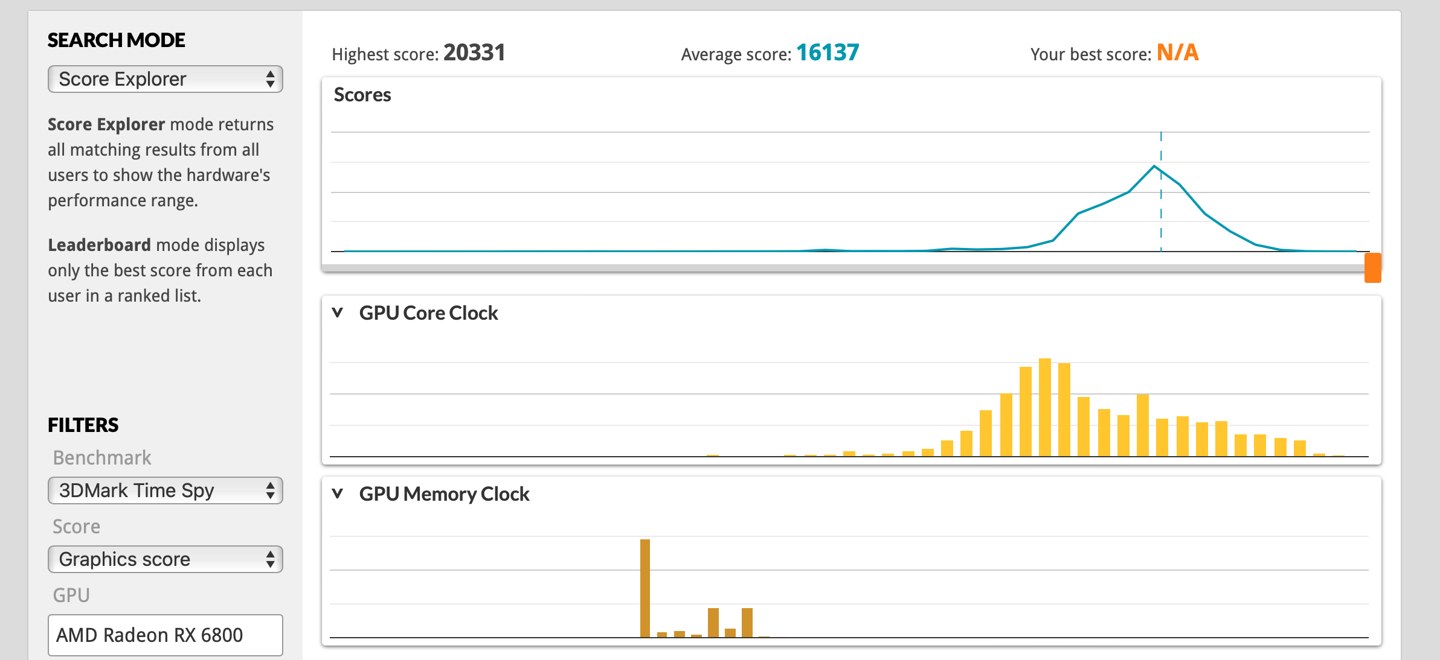The image size is (1440, 660).
Task: Click the orange Scores range slider handle
Action: [1373, 267]
